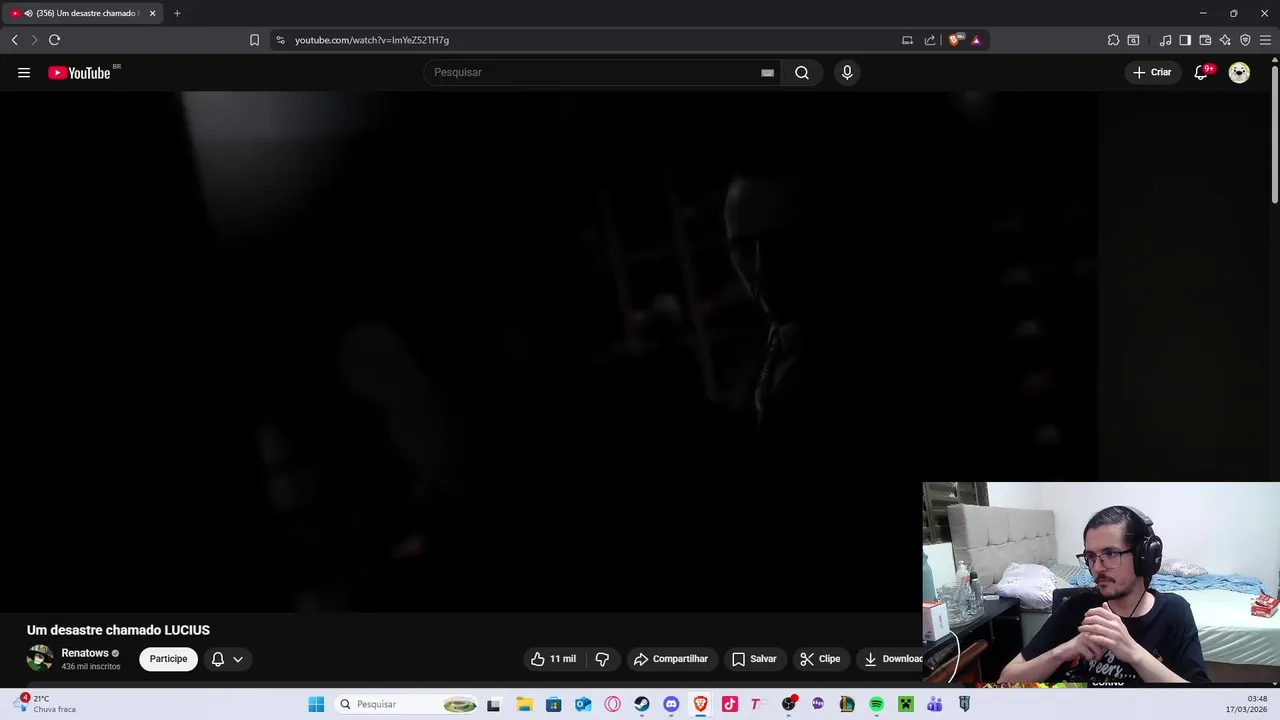The height and width of the screenshot is (720, 1280).
Task: Create a clip with Clipe button
Action: click(820, 659)
